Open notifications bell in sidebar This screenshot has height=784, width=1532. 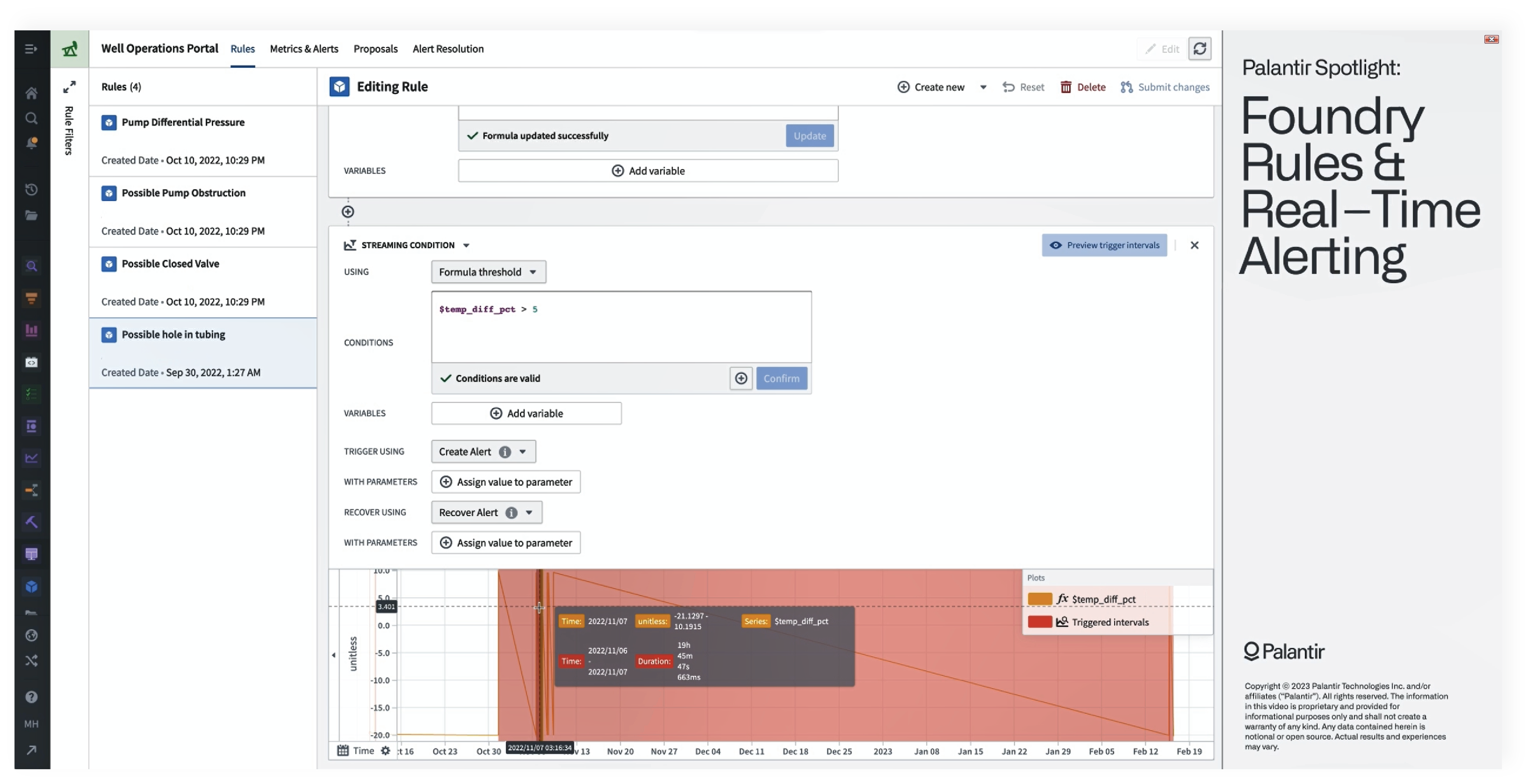pyautogui.click(x=32, y=143)
